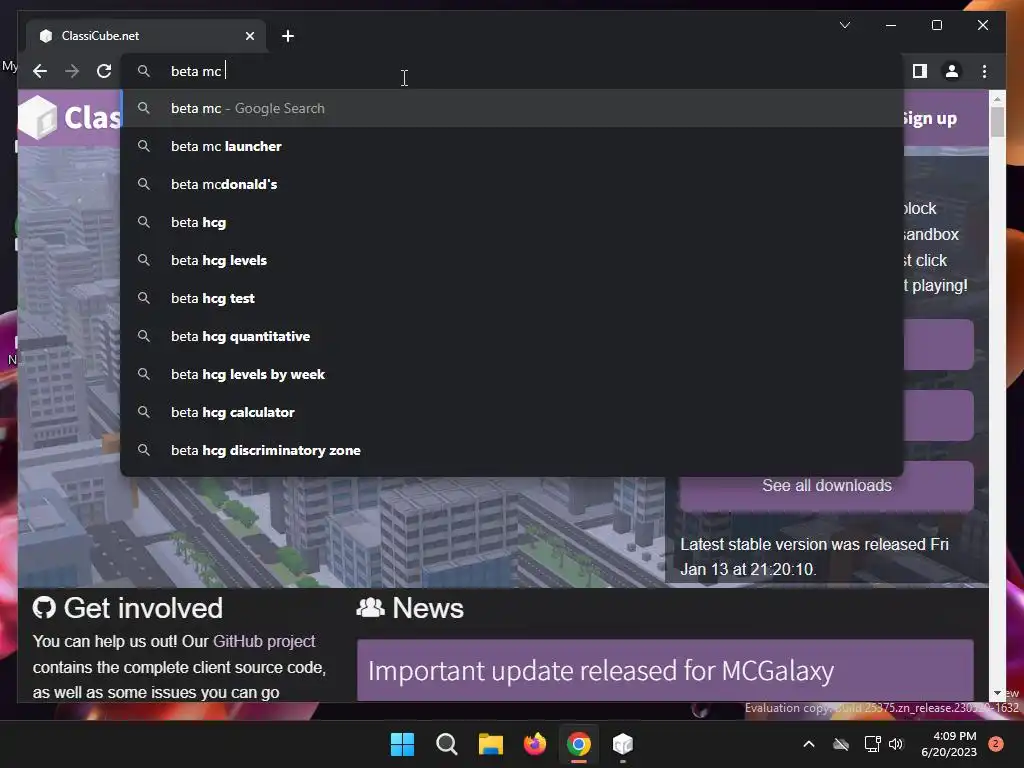Expand the tab search dropdown arrow
The width and height of the screenshot is (1024, 768).
[x=844, y=25]
